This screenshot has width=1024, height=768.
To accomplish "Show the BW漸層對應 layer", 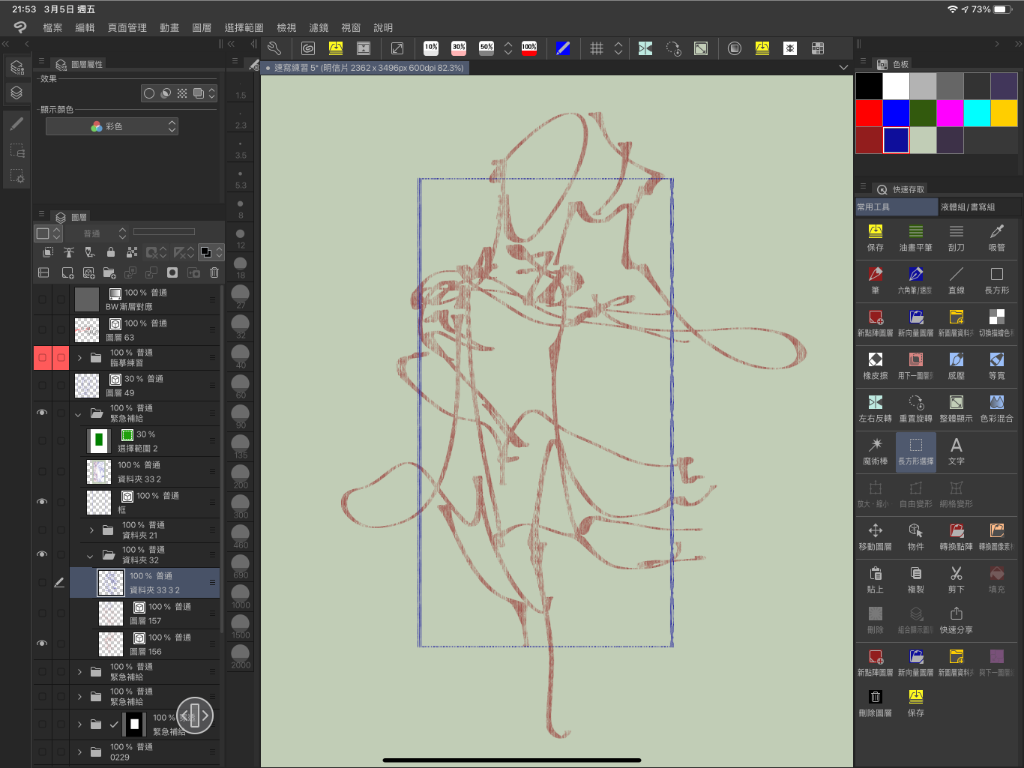I will tap(42, 299).
